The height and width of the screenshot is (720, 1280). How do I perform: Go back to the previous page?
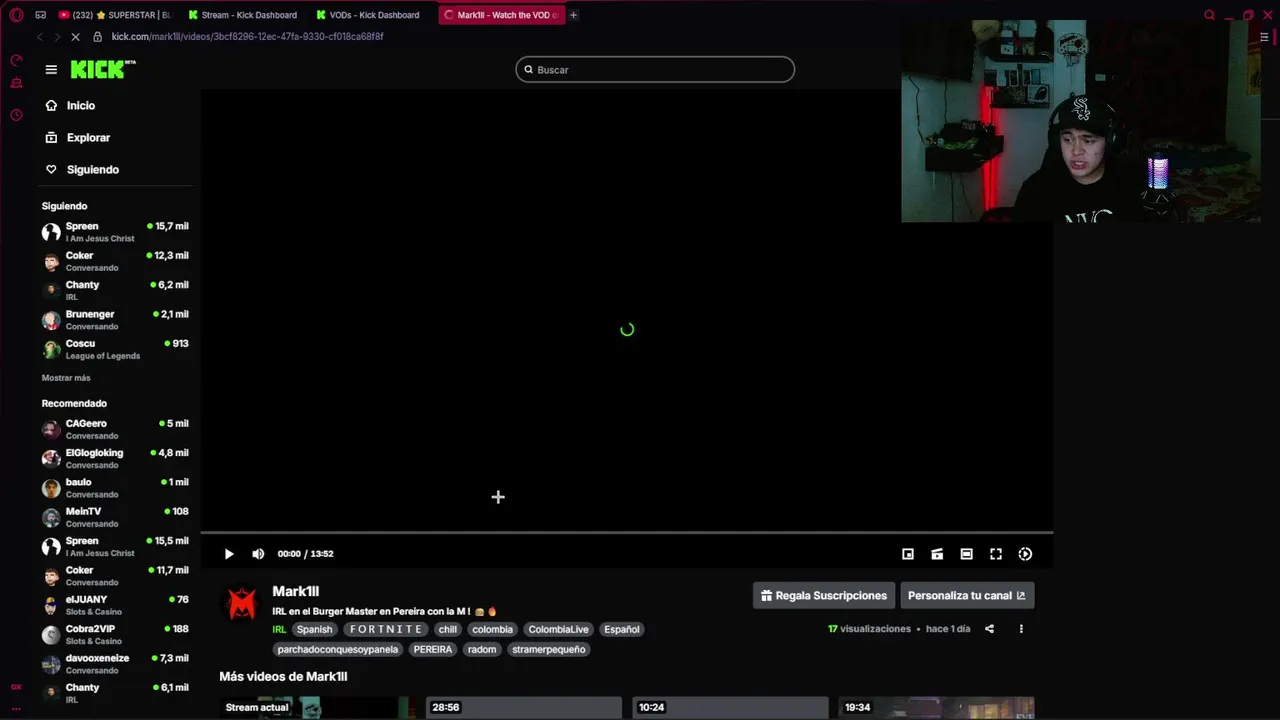click(40, 37)
